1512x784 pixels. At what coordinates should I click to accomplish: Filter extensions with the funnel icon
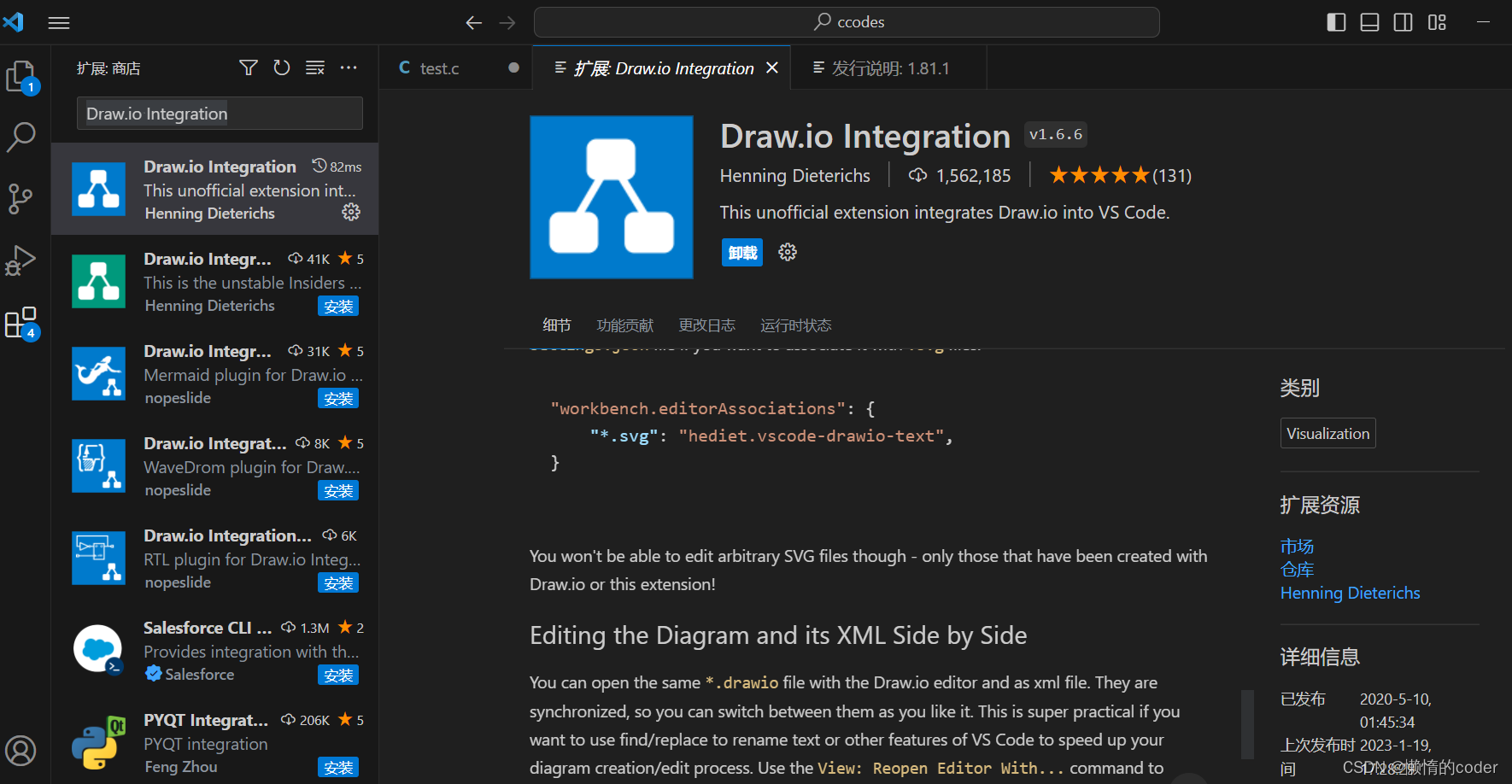click(249, 67)
